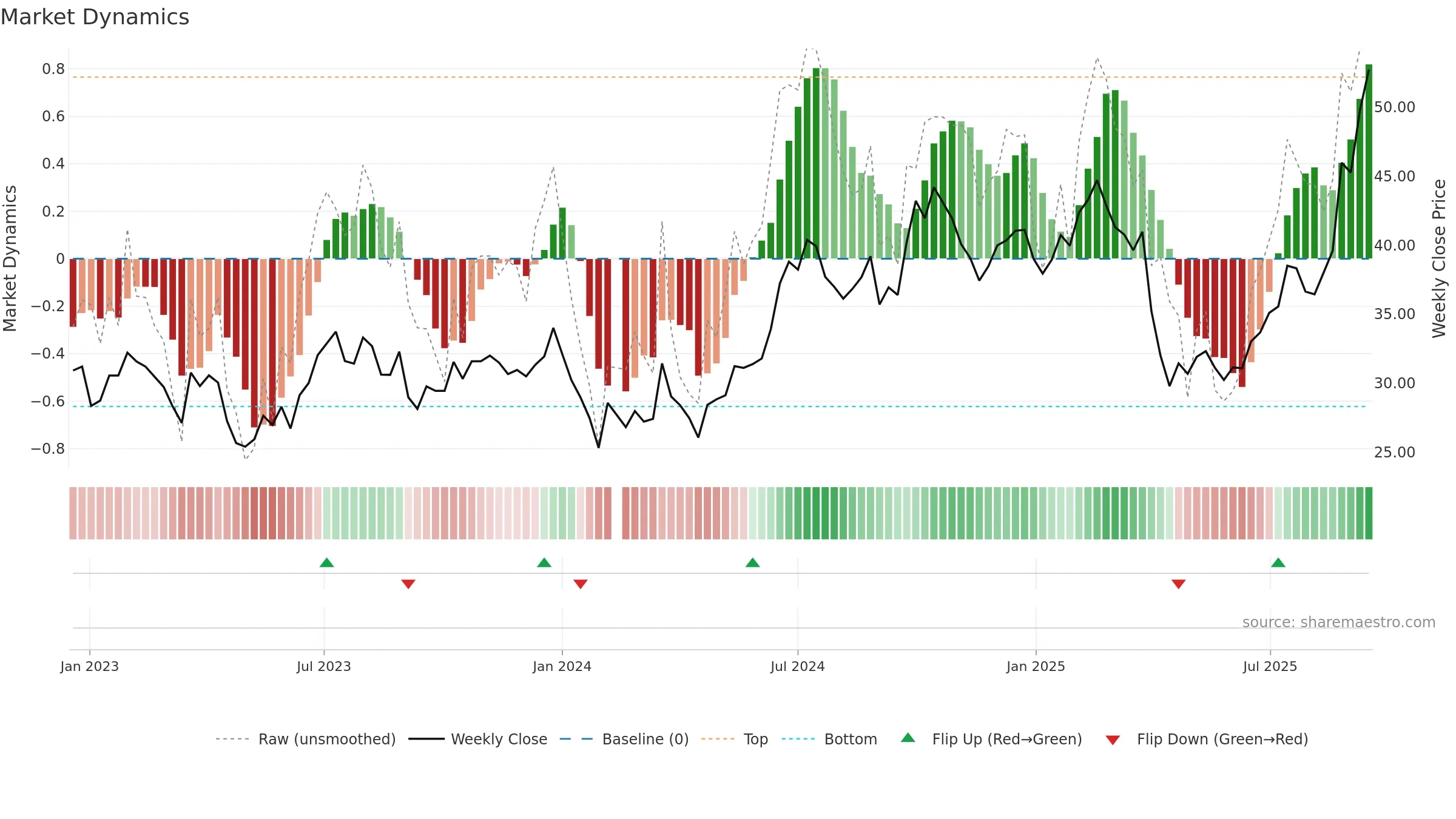This screenshot has height=819, width=1456.
Task: Click the −0.8 left axis tick label
Action: (x=48, y=449)
